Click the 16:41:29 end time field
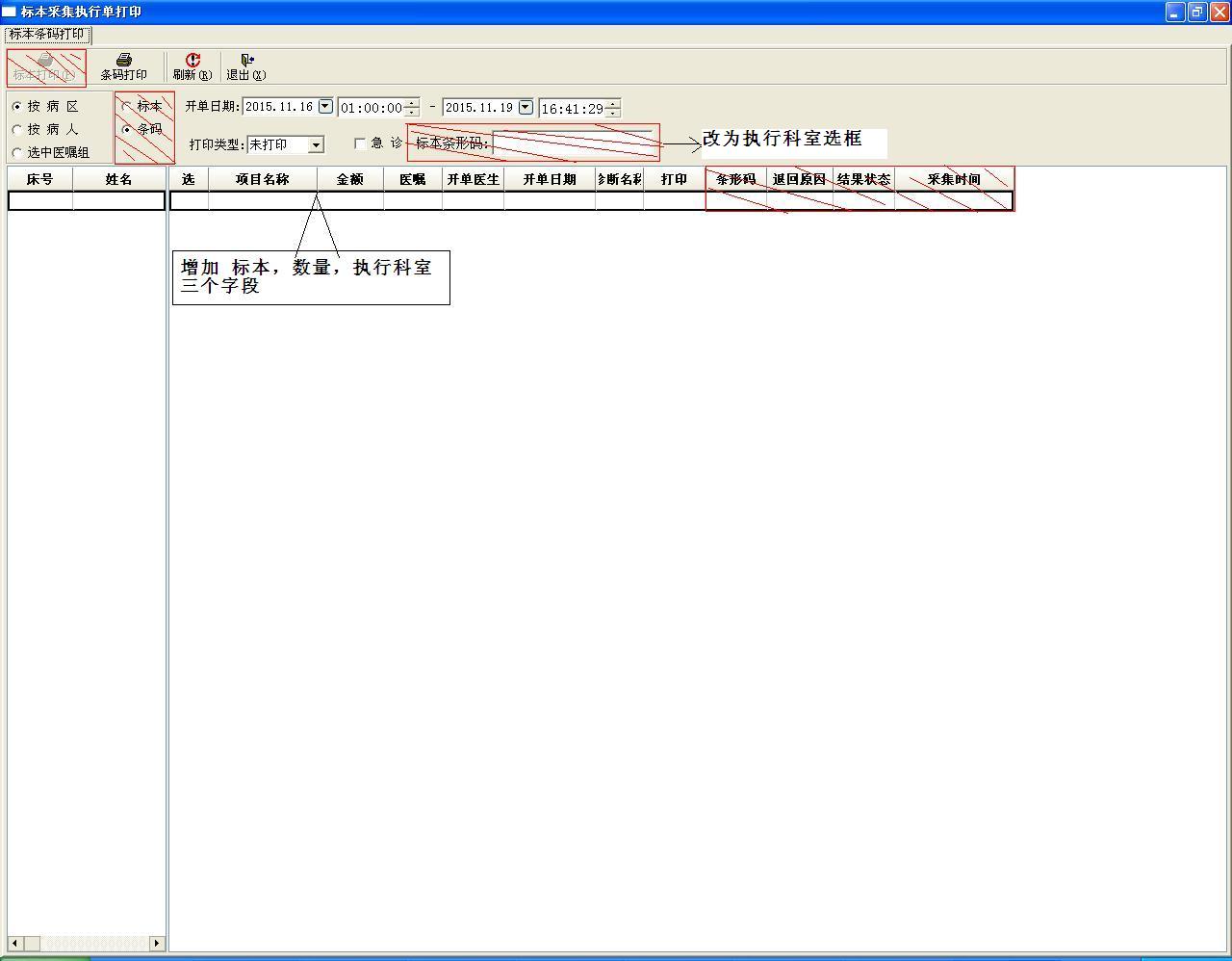Screen dimensions: 1232x961 [572, 108]
